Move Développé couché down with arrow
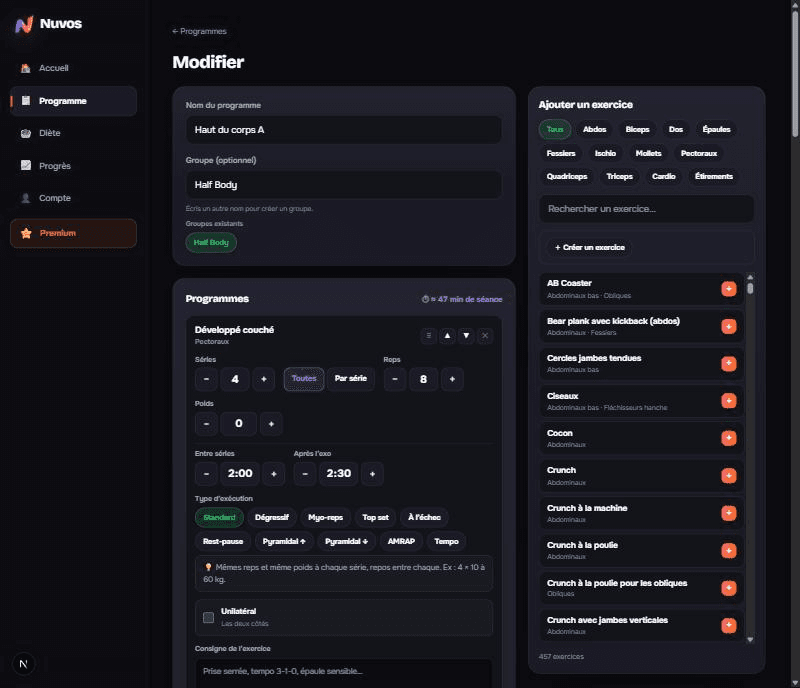This screenshot has height=688, width=800. point(466,335)
